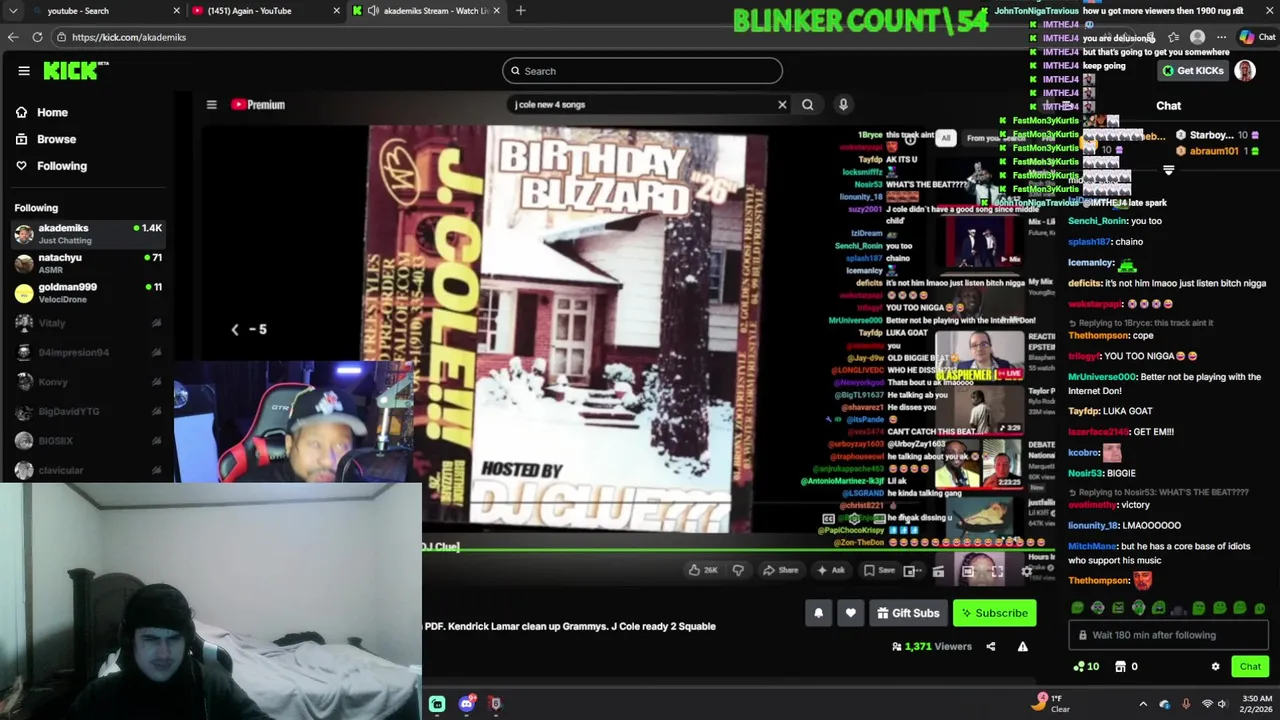Image resolution: width=1280 pixels, height=720 pixels.
Task: Click the green Chat send button
Action: tap(1250, 667)
